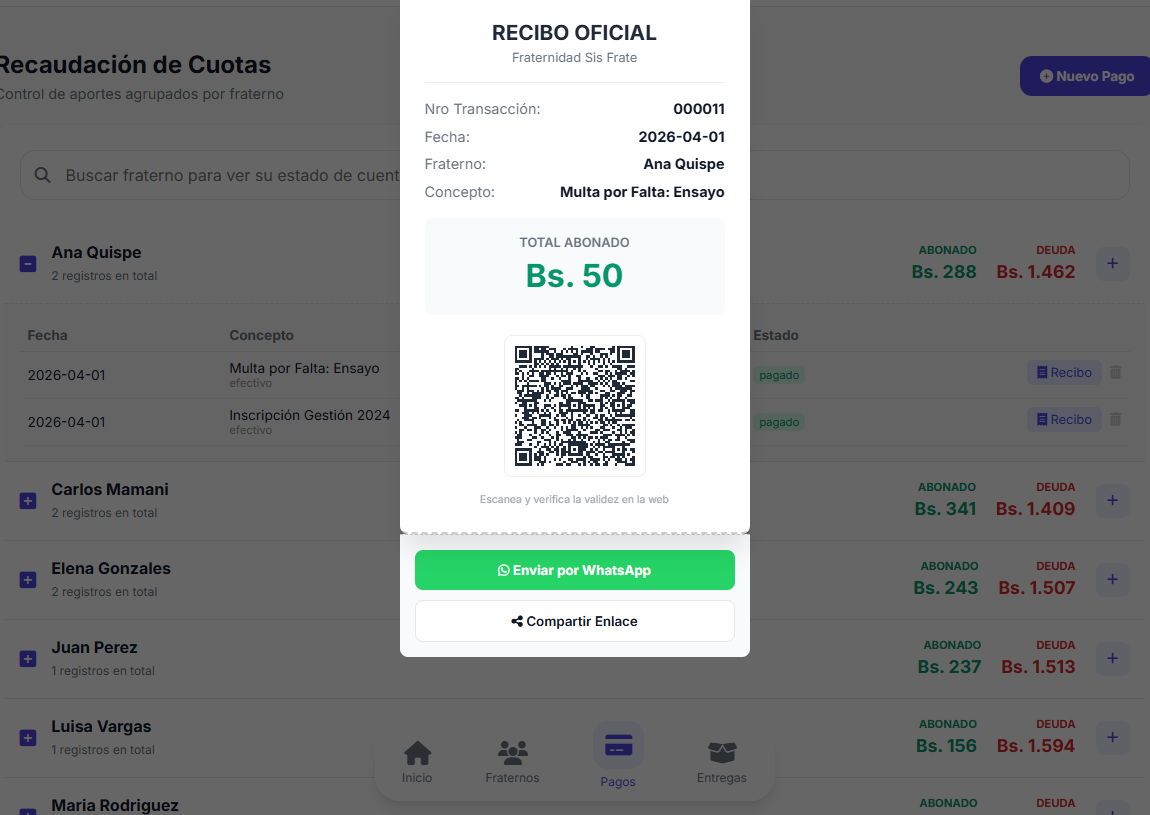Open the Inicio home tab
1150x815 pixels.
(x=417, y=762)
